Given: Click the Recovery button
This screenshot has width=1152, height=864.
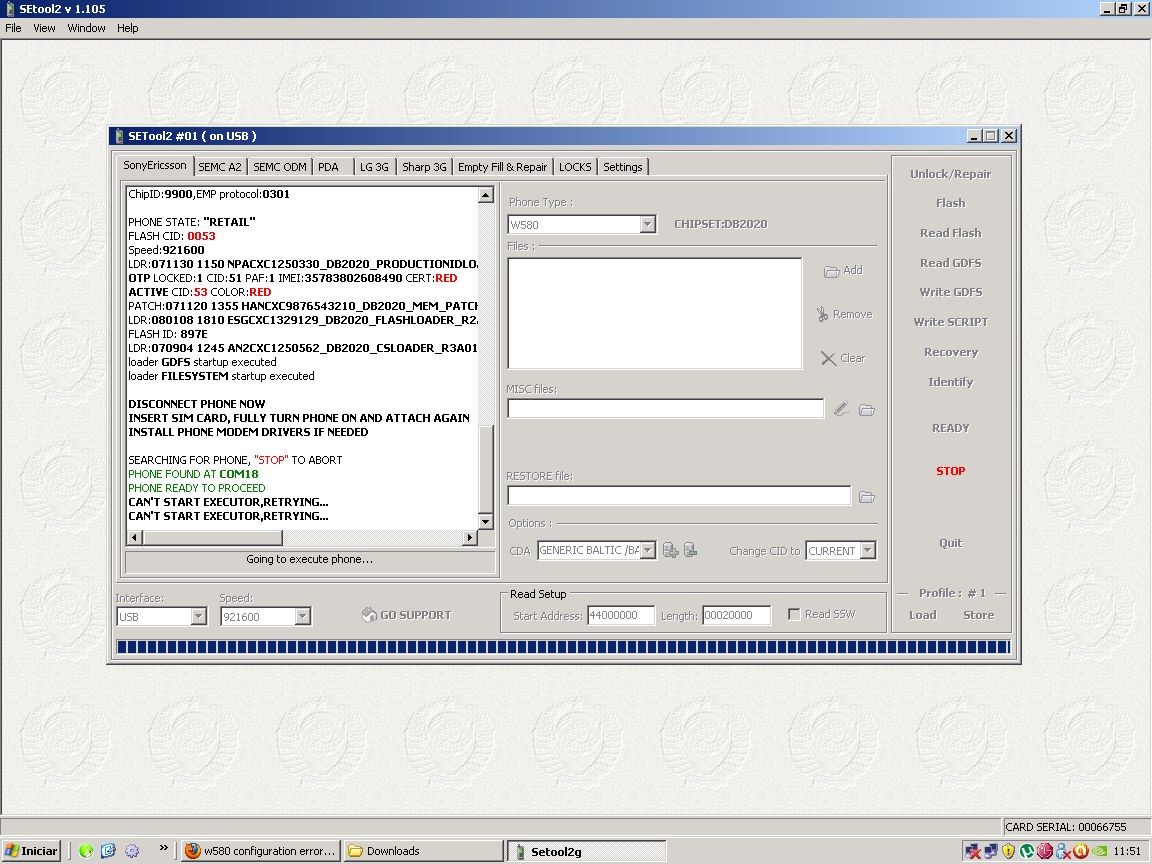Looking at the screenshot, I should click(x=951, y=352).
